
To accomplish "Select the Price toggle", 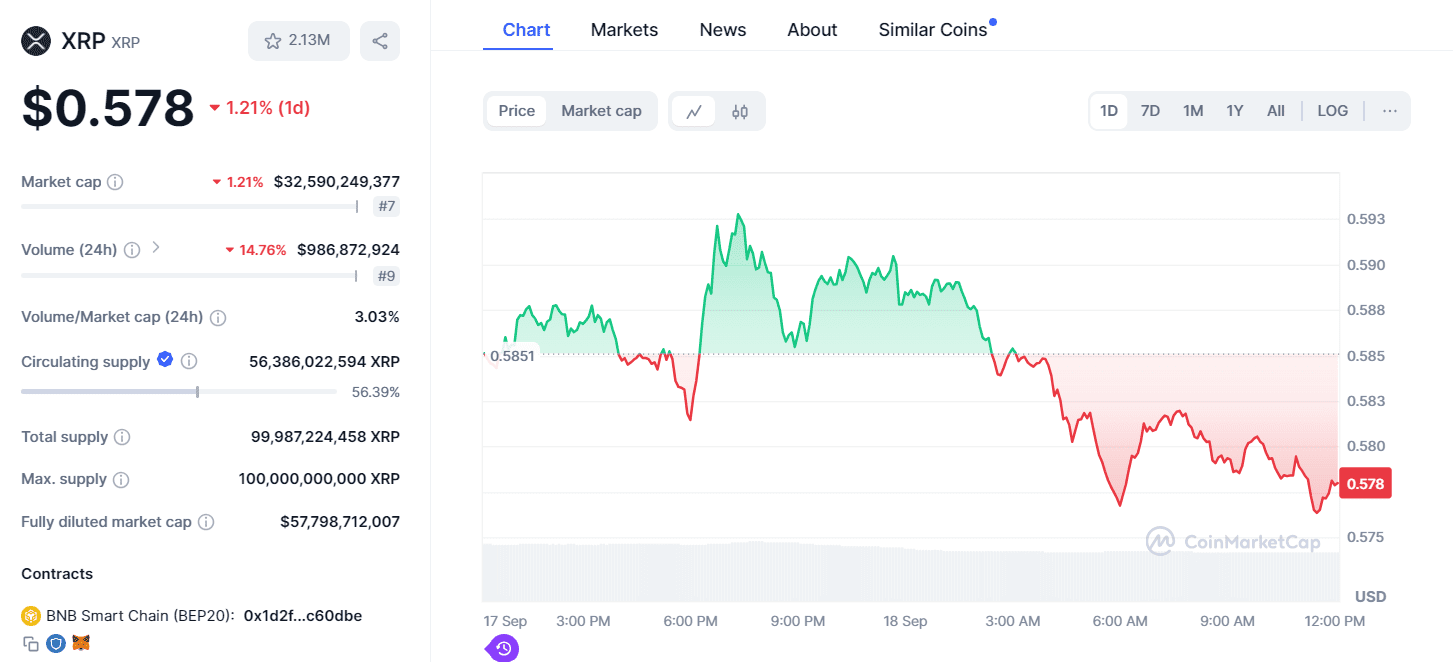I will [517, 110].
